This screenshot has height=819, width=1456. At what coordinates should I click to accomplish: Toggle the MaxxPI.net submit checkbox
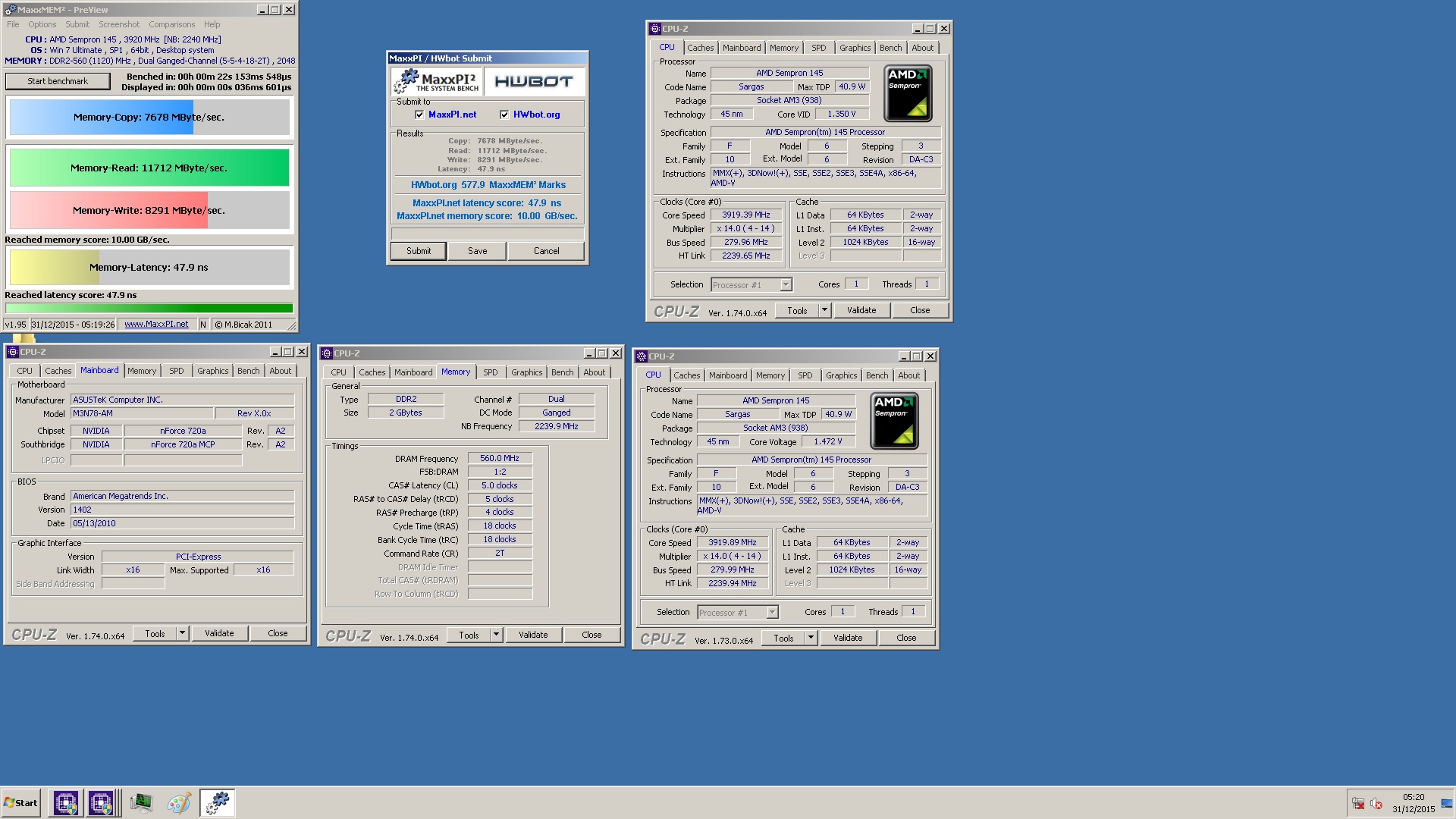point(419,115)
